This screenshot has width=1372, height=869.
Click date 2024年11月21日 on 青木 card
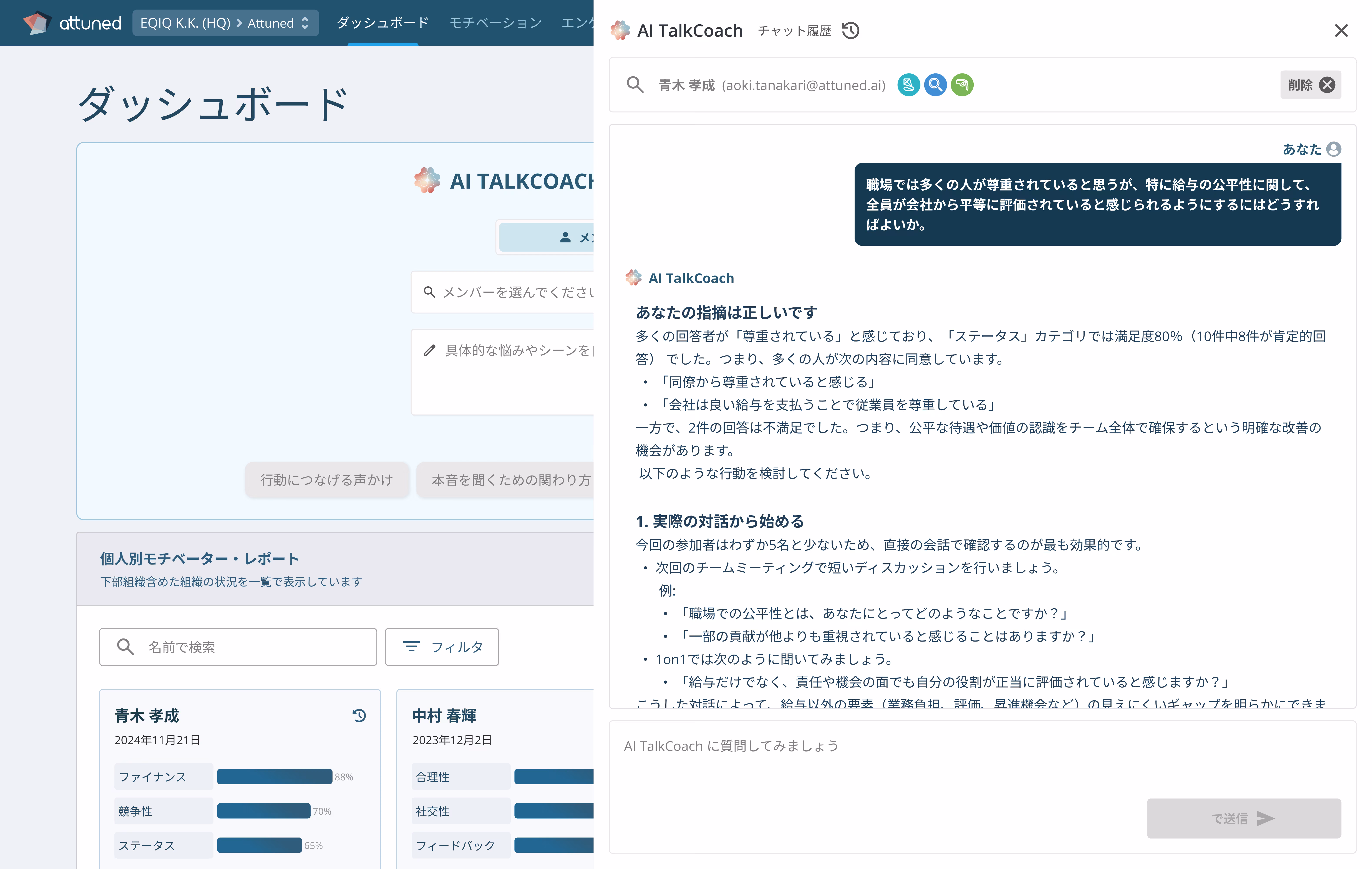coord(157,740)
